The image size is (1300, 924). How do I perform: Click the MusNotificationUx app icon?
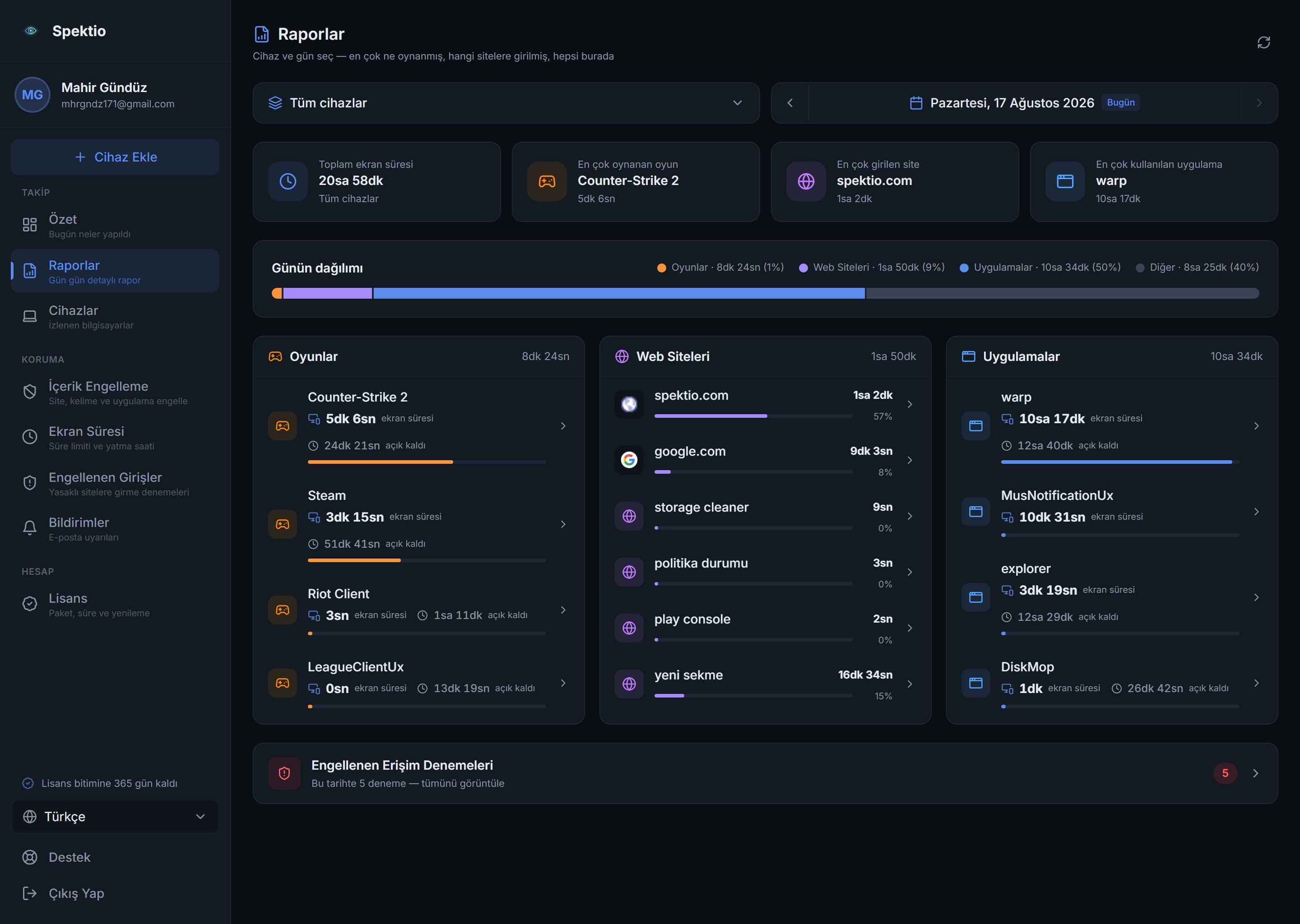pos(975,512)
